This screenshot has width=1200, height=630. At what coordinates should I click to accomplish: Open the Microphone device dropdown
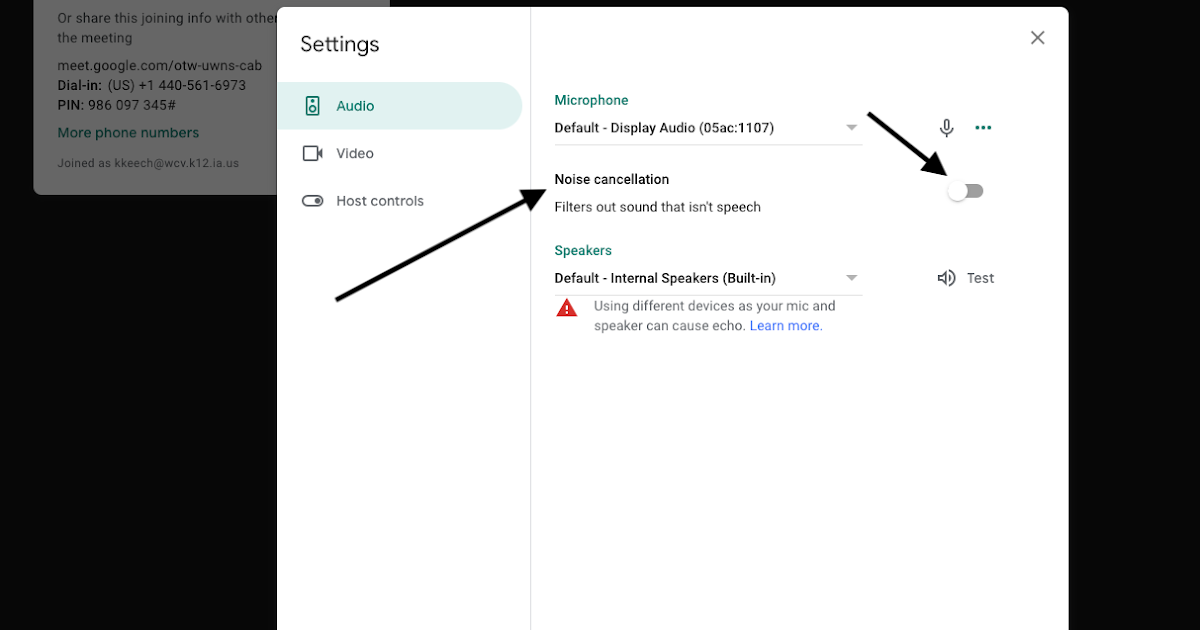pos(851,127)
